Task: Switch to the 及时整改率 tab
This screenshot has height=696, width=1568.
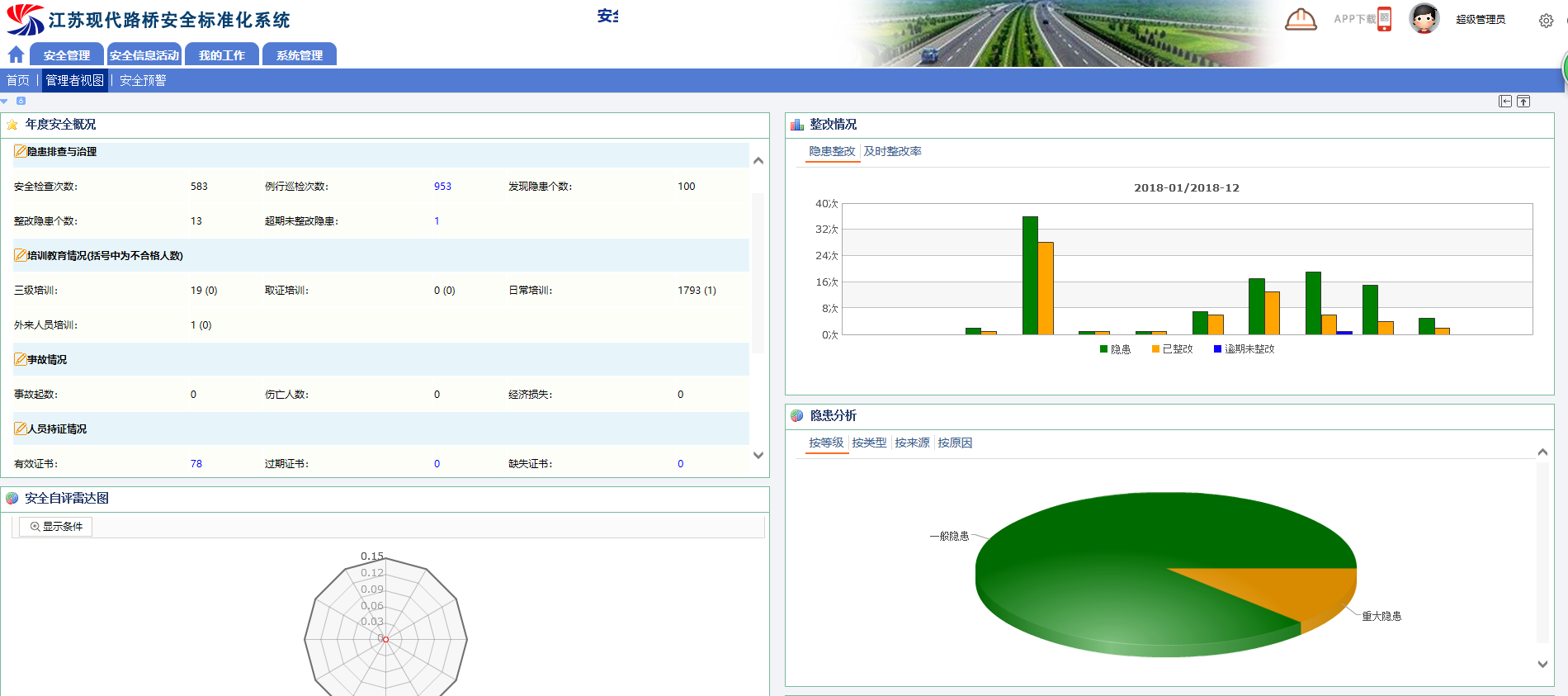Action: [892, 152]
